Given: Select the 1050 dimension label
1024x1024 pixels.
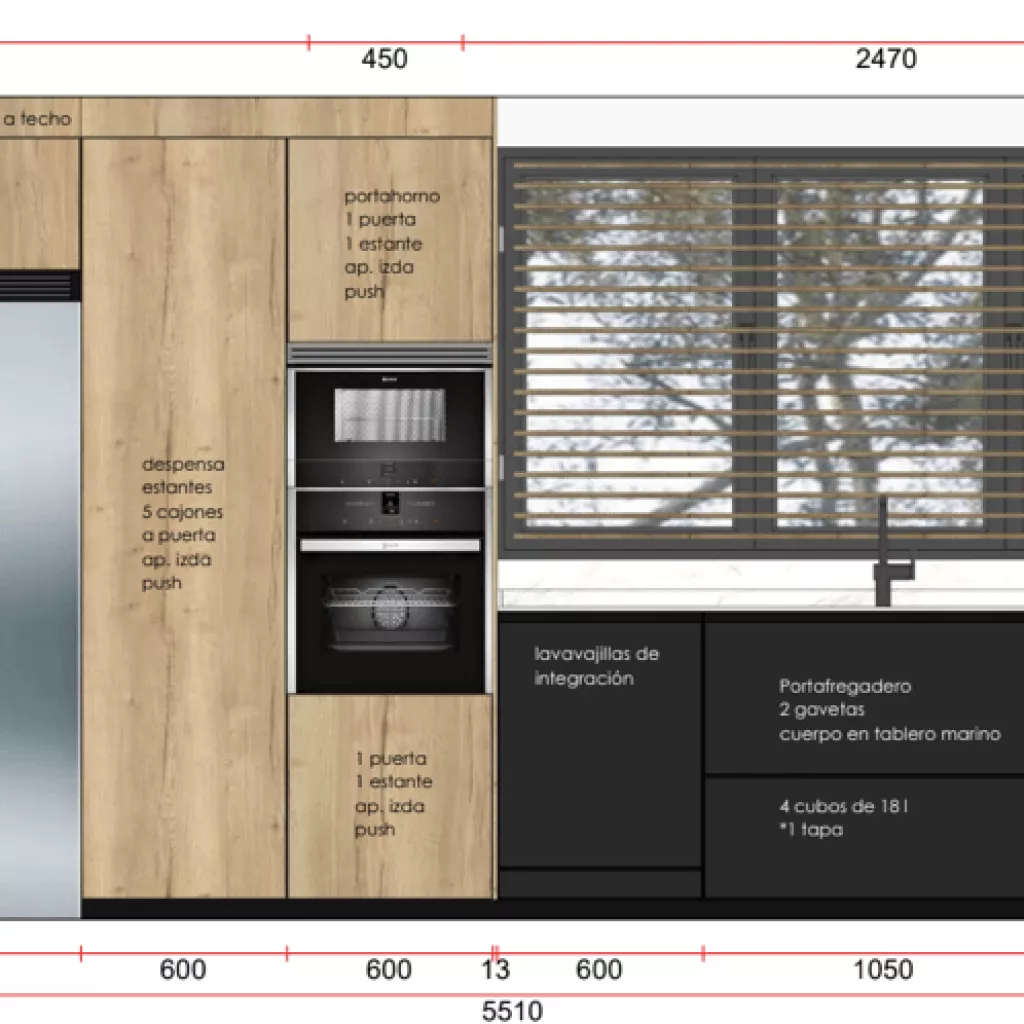Looking at the screenshot, I should tap(884, 969).
